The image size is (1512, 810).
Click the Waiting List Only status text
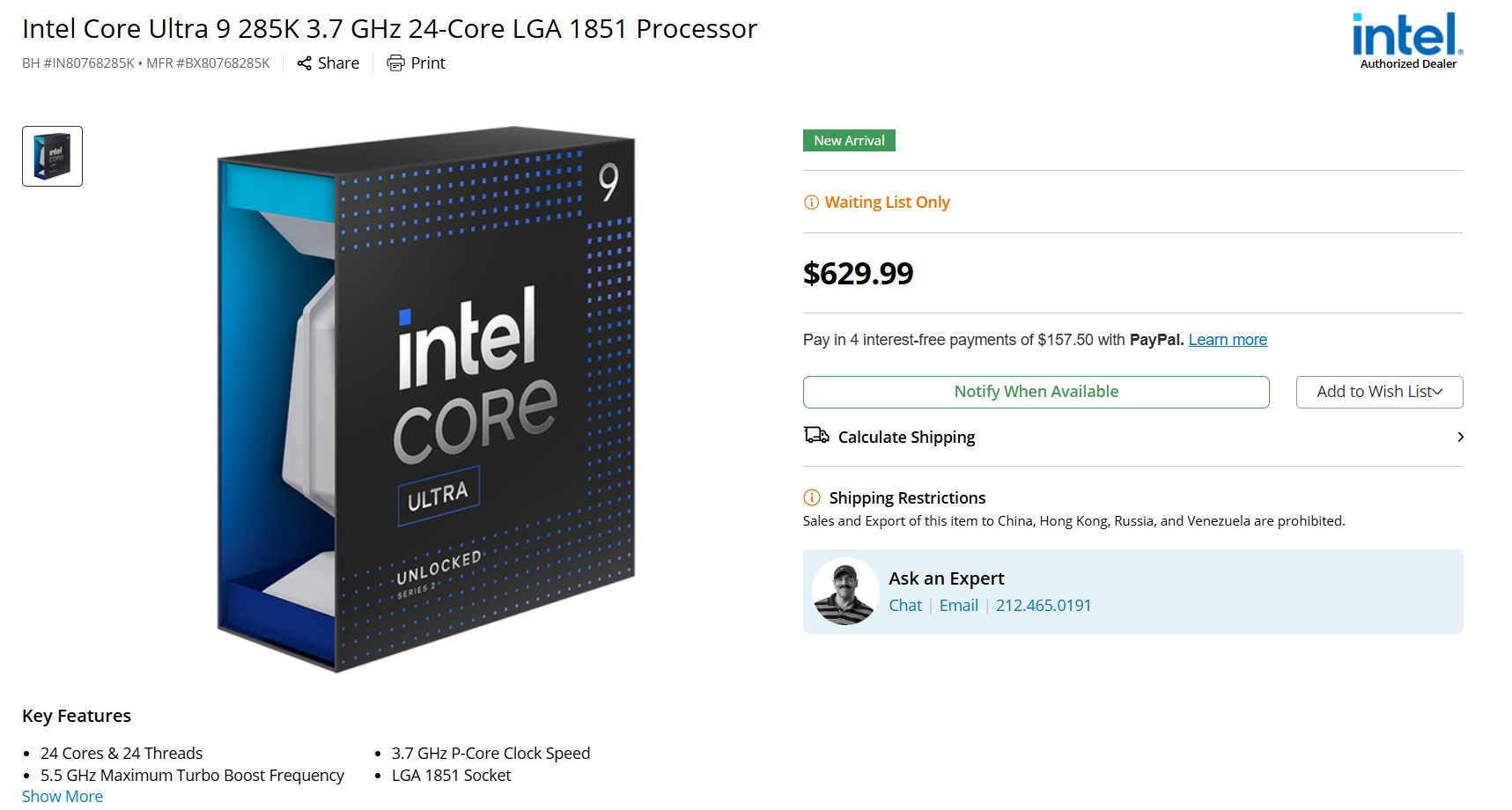[x=887, y=202]
